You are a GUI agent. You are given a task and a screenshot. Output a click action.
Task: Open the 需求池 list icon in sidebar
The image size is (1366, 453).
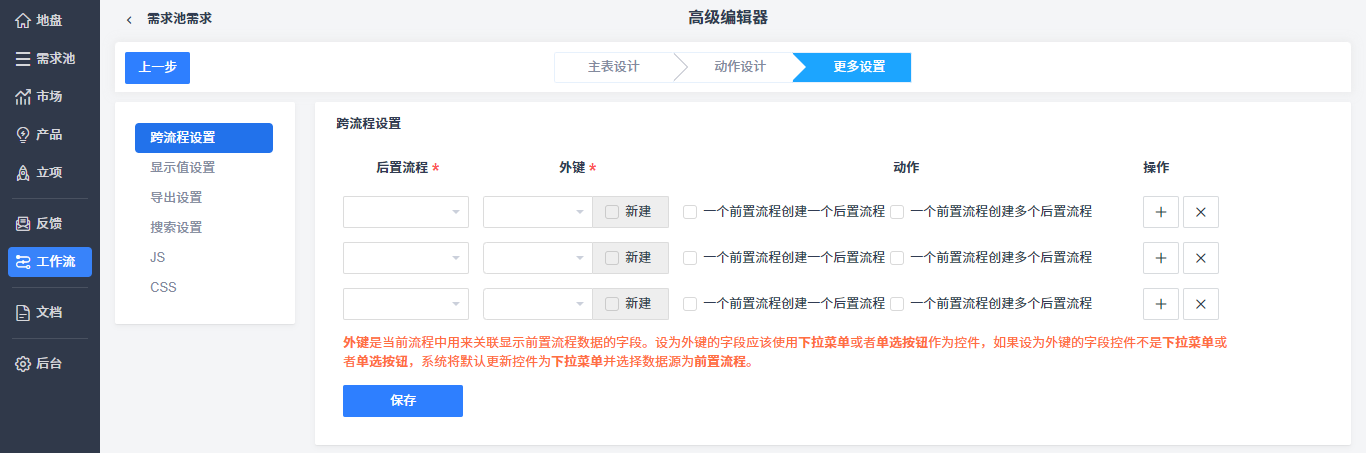[x=23, y=58]
